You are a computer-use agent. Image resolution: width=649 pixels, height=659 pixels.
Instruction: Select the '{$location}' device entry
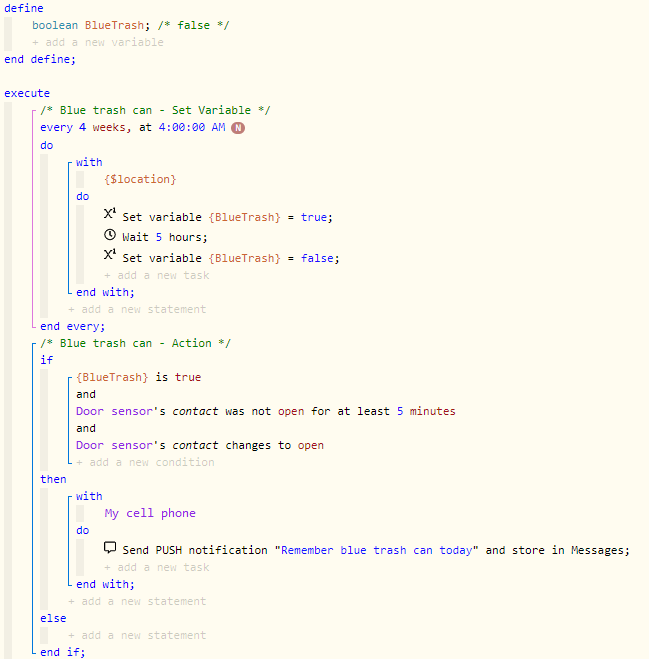(x=140, y=179)
